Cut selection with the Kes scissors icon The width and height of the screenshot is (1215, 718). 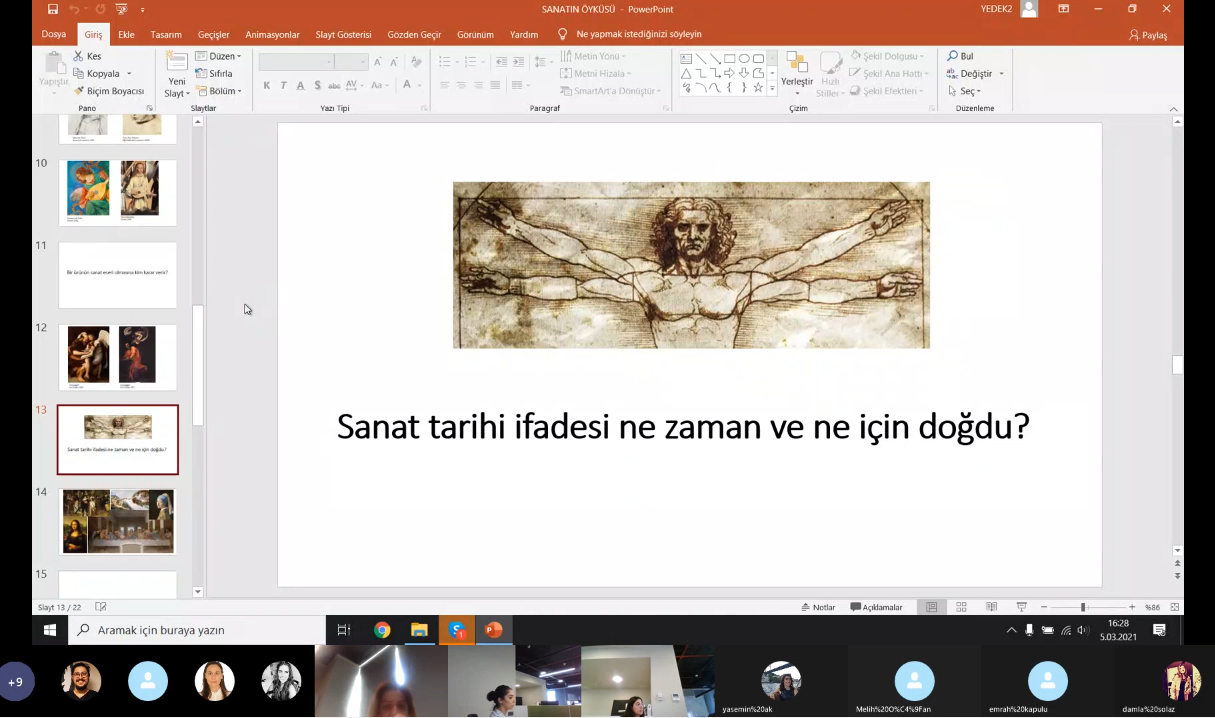click(78, 56)
